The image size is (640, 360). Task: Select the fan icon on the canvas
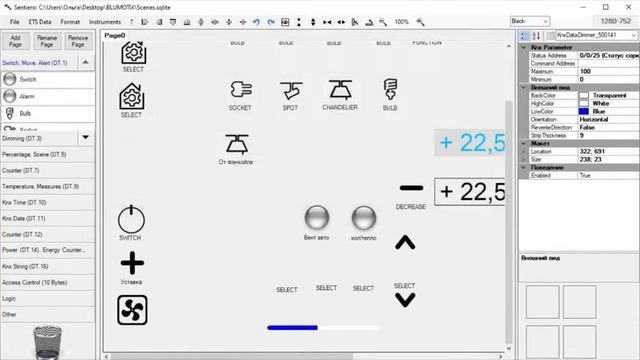pos(132,310)
